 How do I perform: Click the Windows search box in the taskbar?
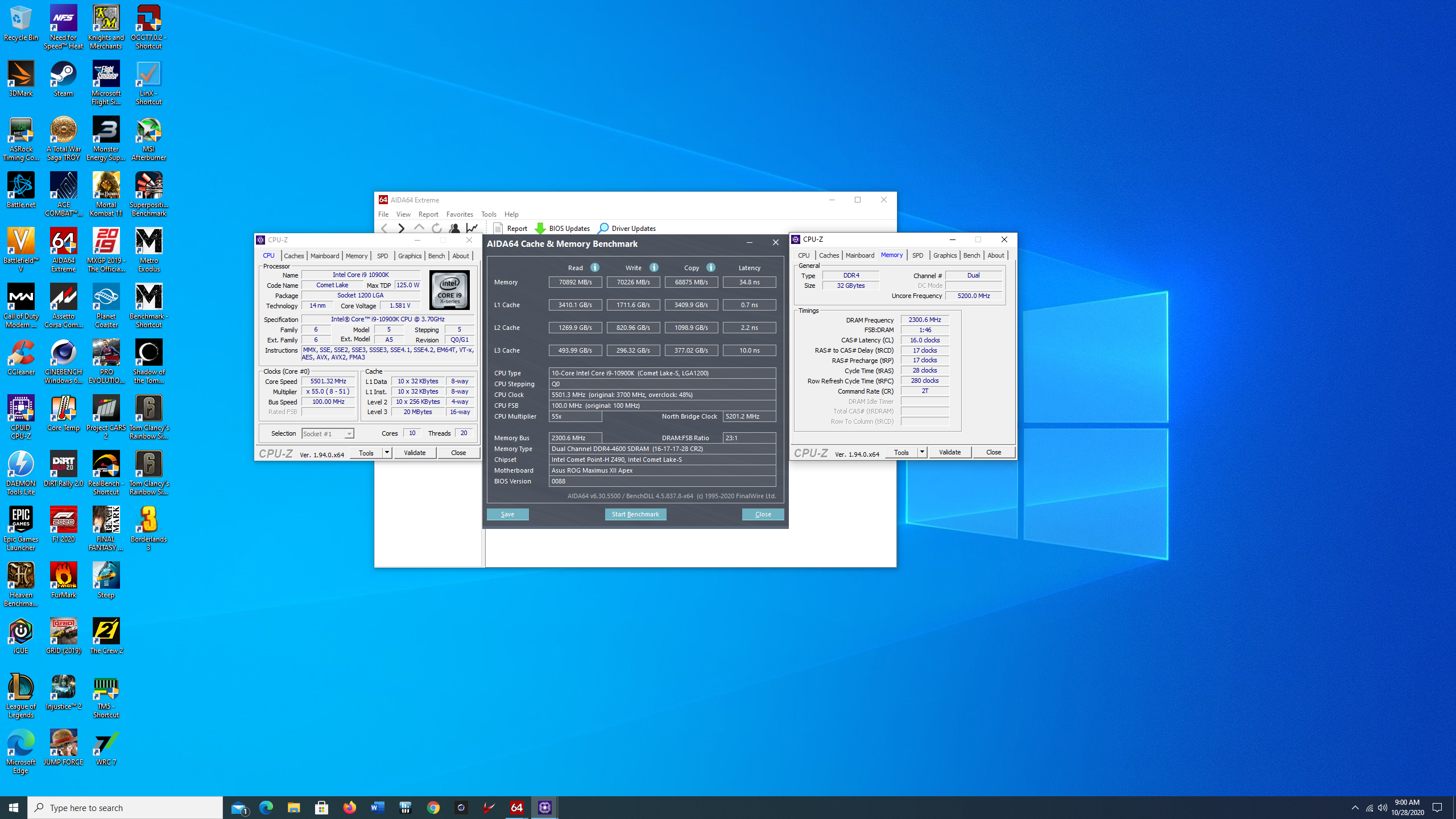125,808
